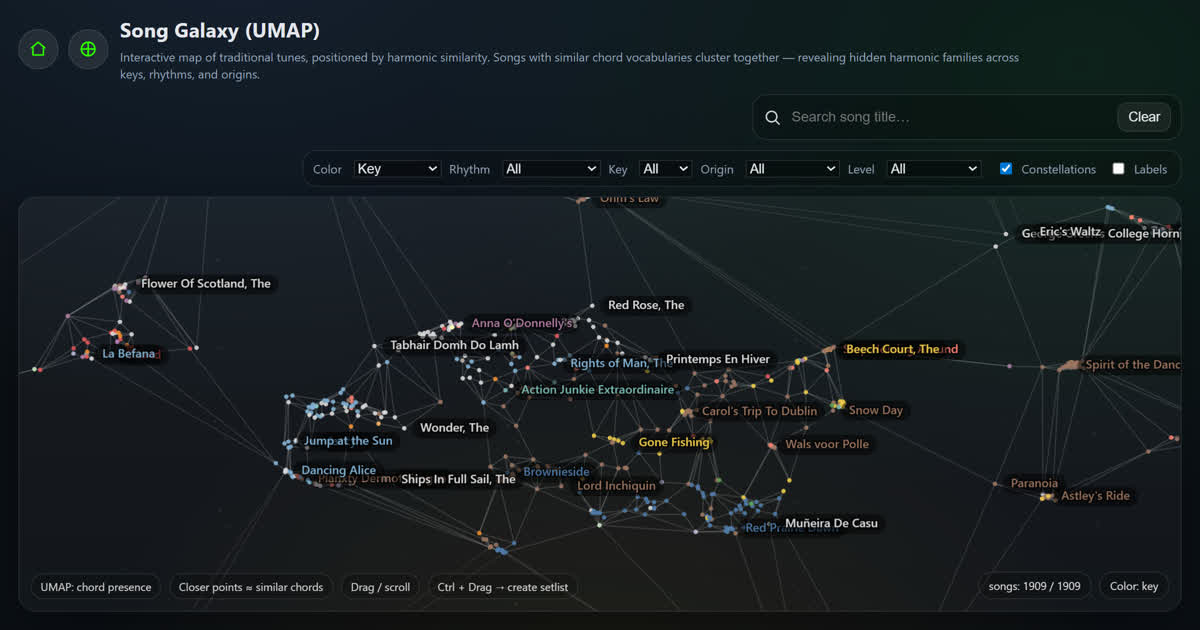1200x630 pixels.
Task: Click the green home icon
Action: (37, 48)
